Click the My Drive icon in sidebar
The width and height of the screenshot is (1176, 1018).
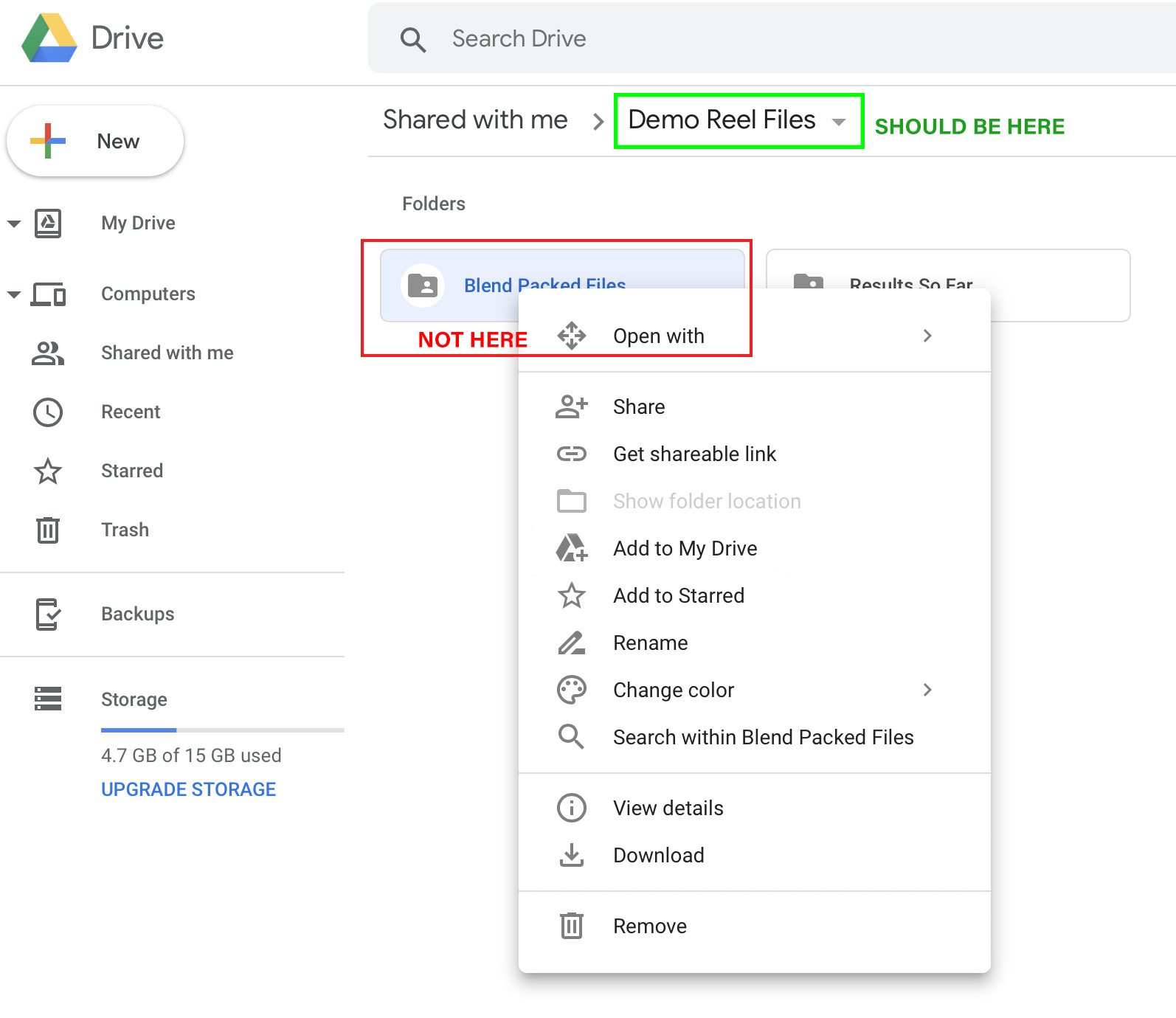click(48, 223)
